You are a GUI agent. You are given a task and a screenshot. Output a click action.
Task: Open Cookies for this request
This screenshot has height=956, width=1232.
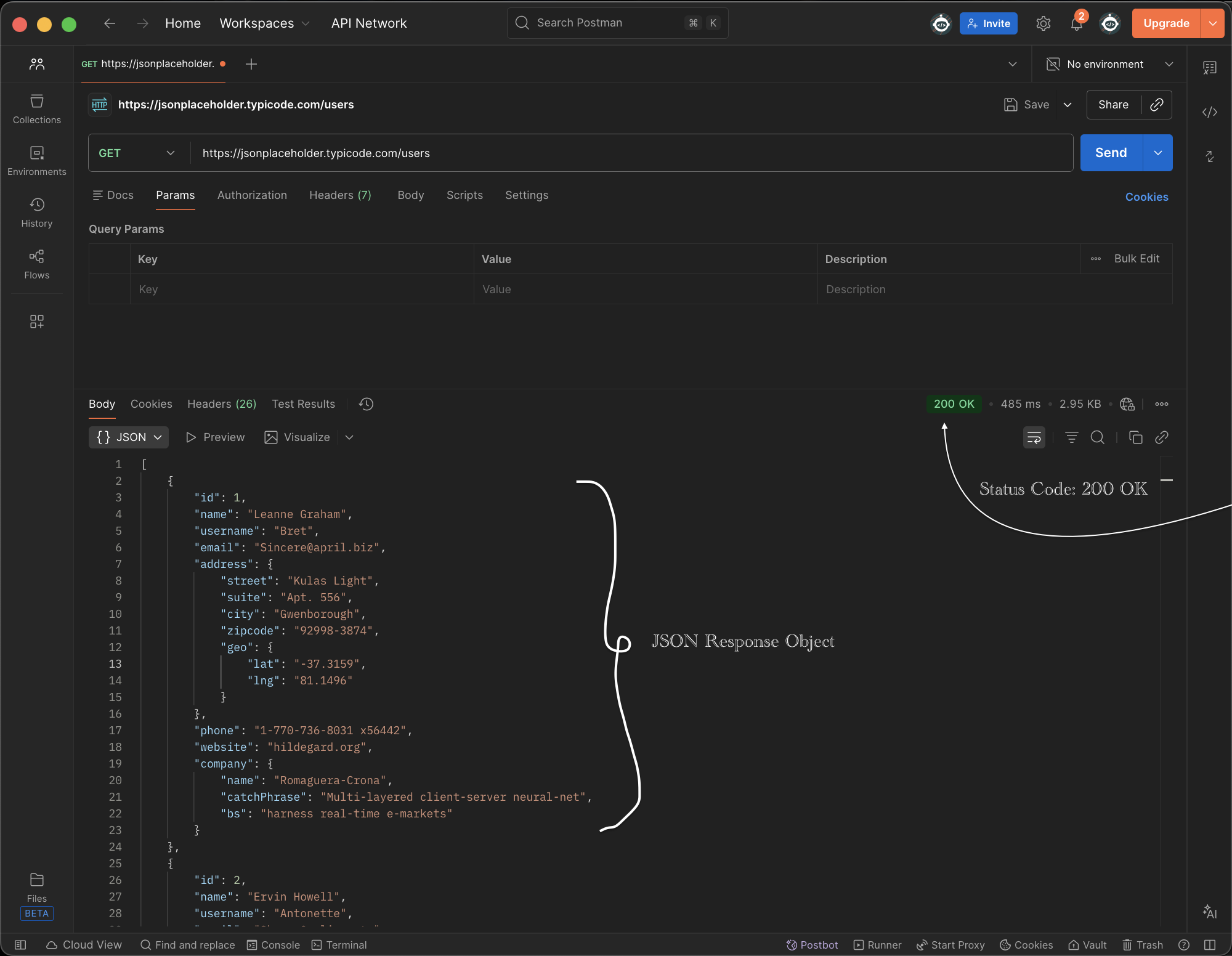(x=1146, y=196)
